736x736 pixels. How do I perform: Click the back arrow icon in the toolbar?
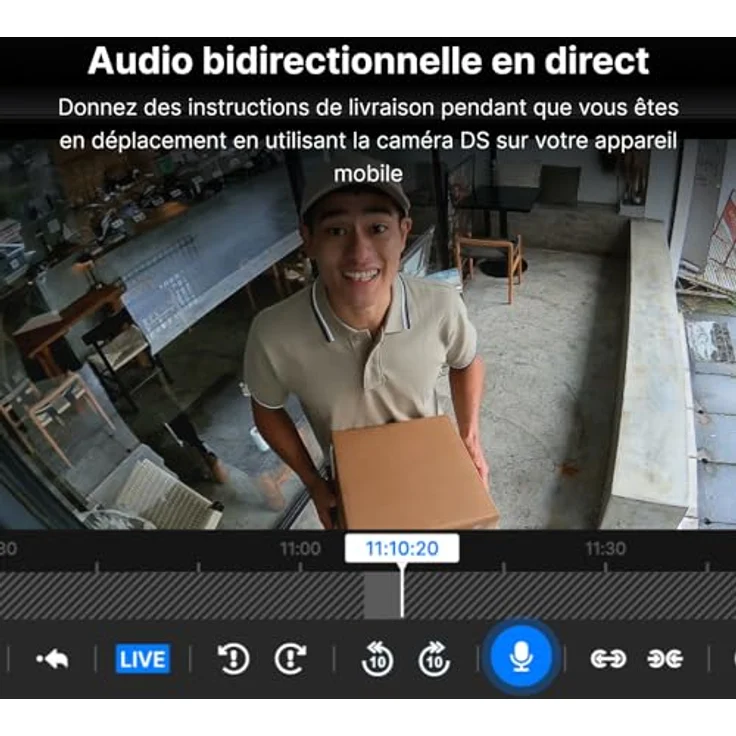pos(52,659)
